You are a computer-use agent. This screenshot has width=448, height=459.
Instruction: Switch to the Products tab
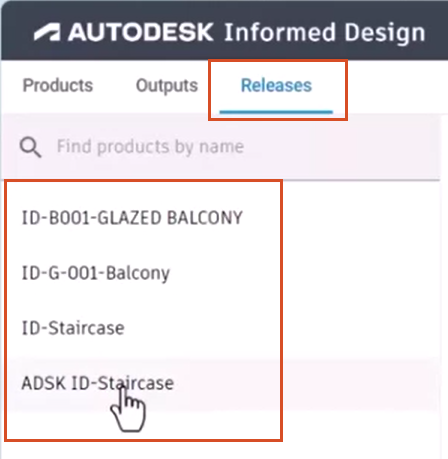coord(58,85)
